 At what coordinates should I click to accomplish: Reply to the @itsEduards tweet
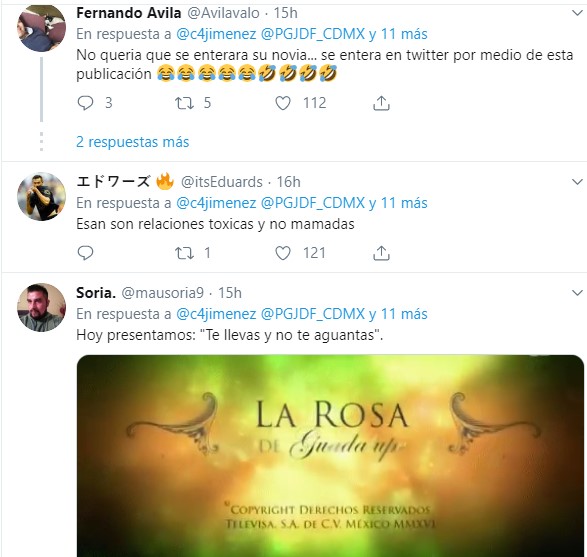coord(85,253)
